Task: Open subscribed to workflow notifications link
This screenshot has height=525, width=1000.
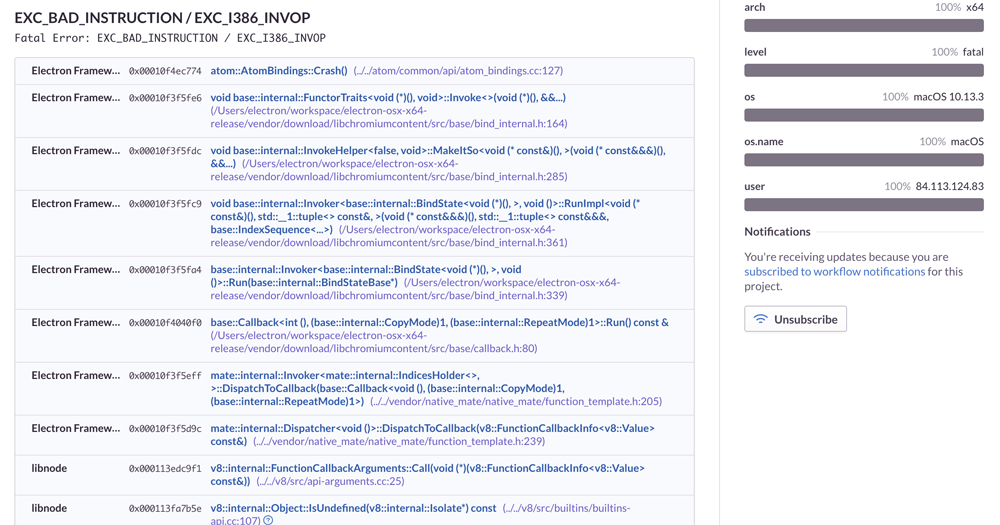Action: tap(834, 271)
